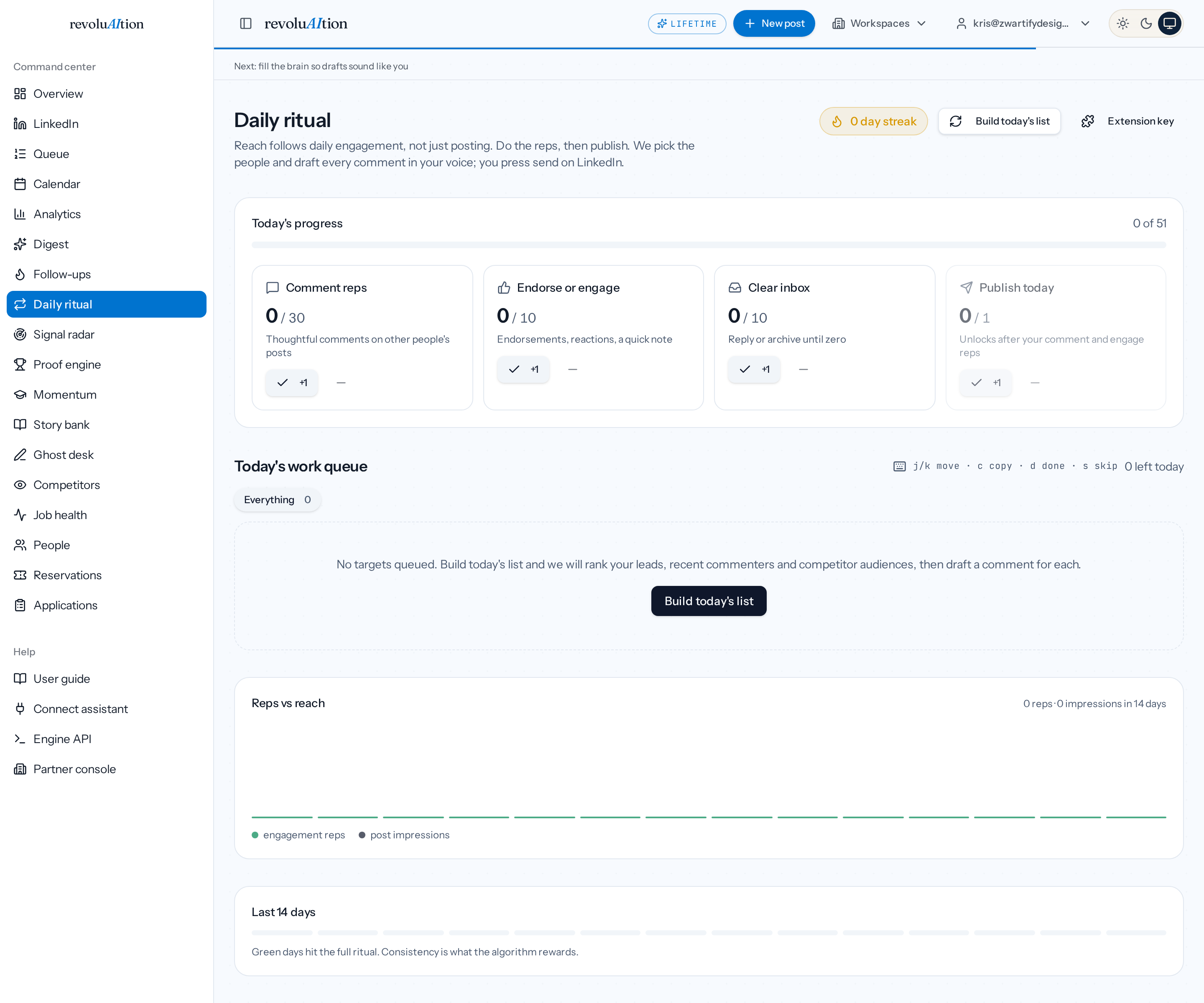1204x1003 pixels.
Task: Open the Competitors eye icon
Action: (20, 485)
